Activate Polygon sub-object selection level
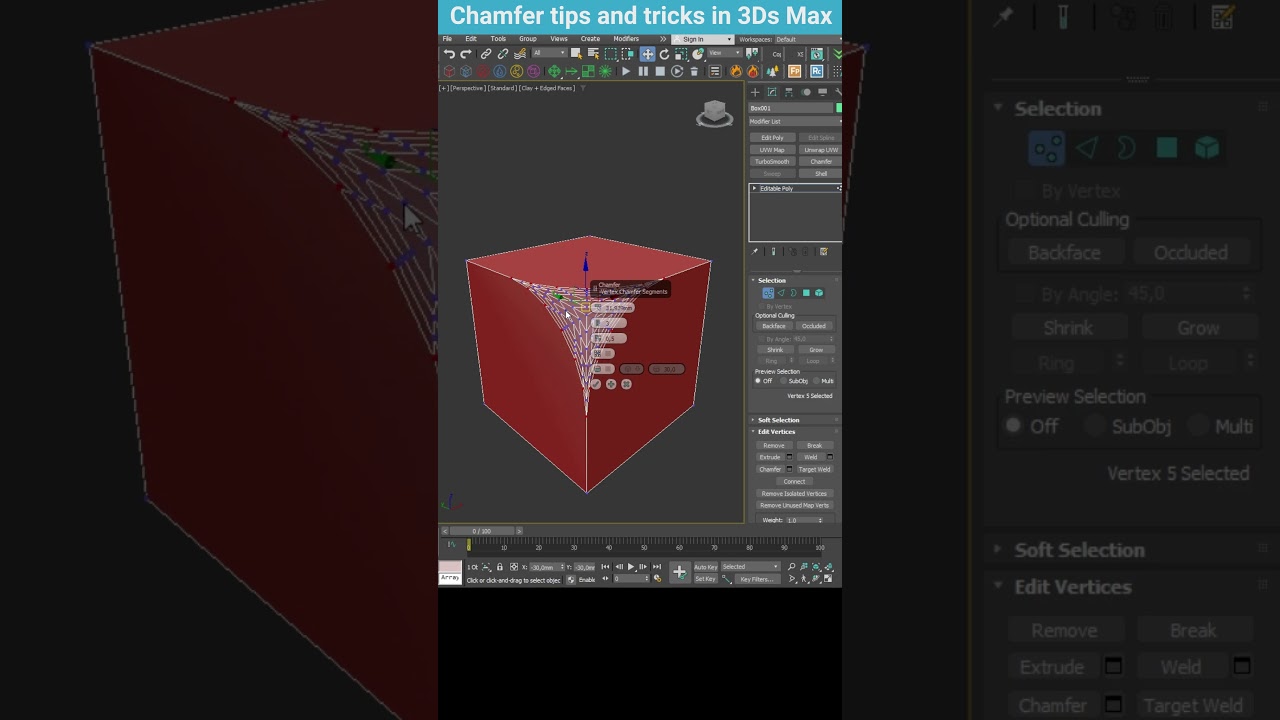The width and height of the screenshot is (1280, 720). point(806,293)
